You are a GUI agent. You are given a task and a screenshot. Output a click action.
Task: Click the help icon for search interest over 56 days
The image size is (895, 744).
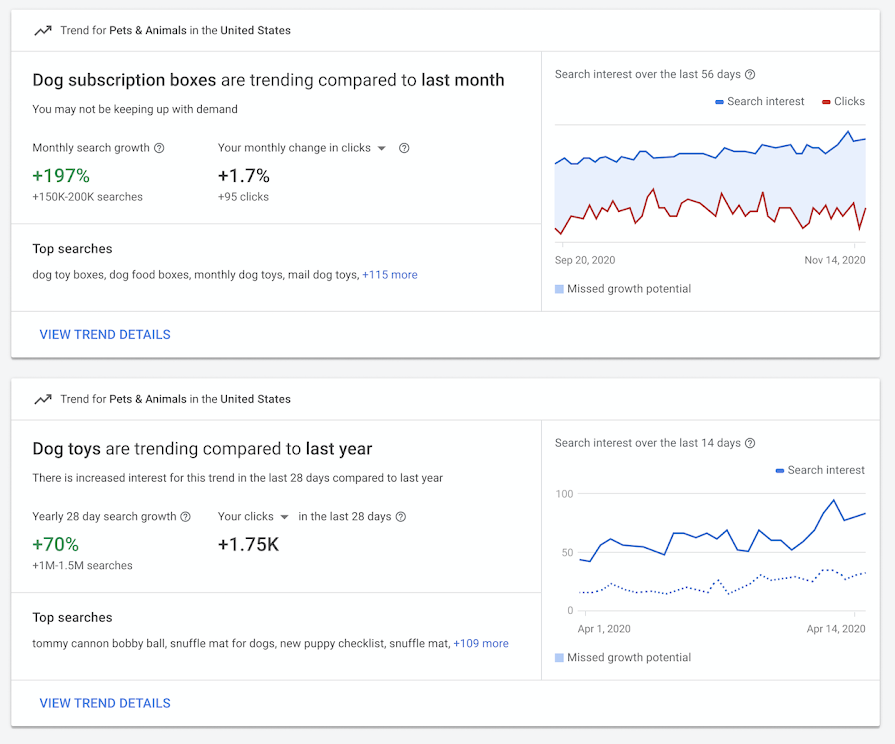pos(749,74)
